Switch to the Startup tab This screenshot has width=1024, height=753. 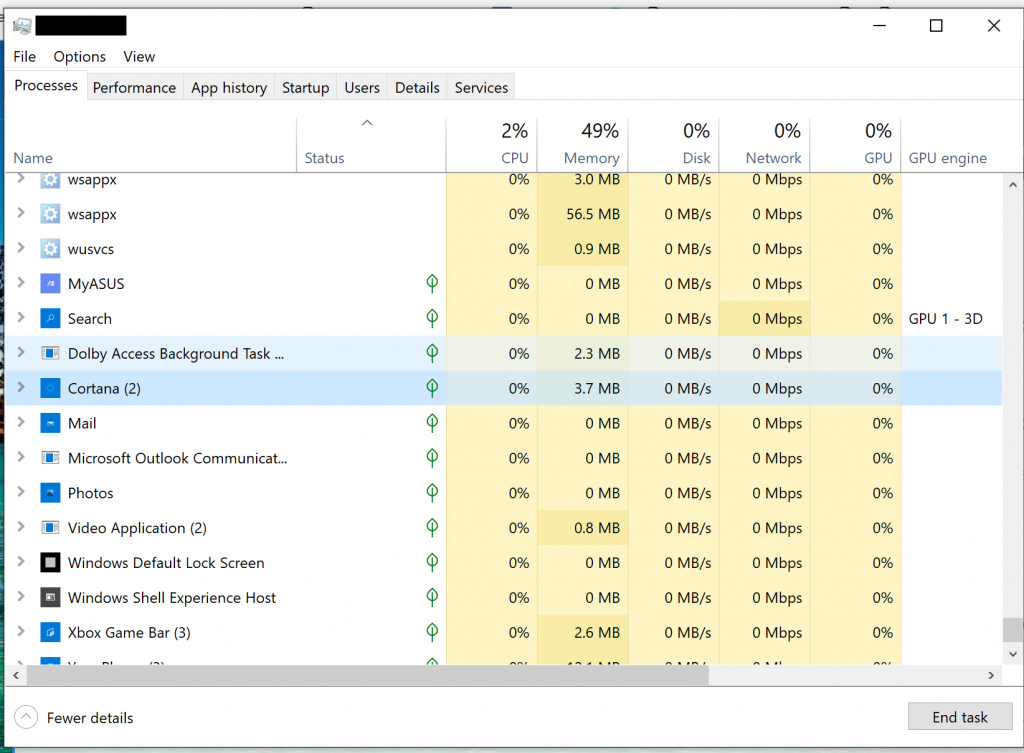tap(306, 88)
